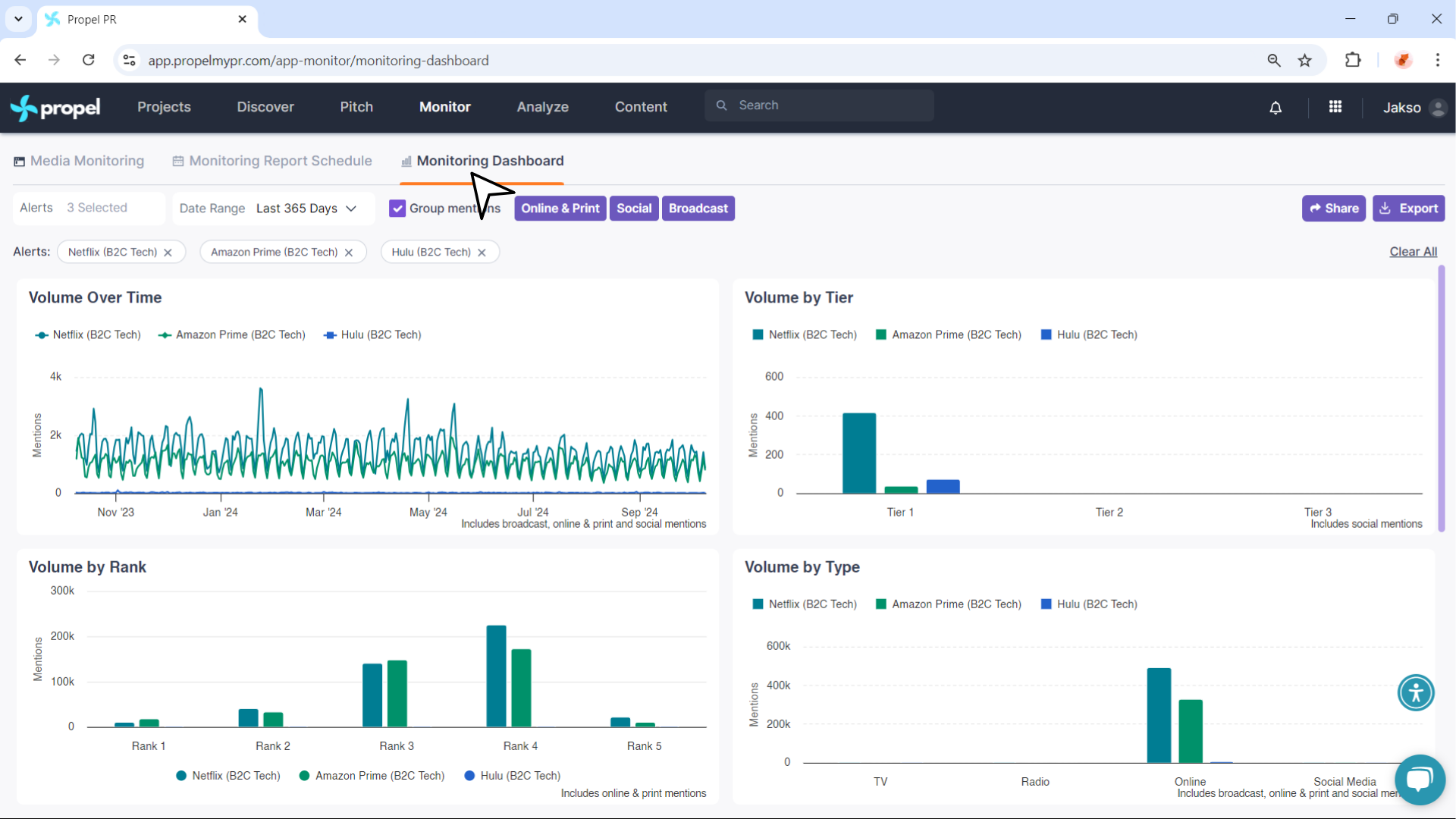The height and width of the screenshot is (819, 1456).
Task: Open Chrome three-dot menu
Action: 1438,60
